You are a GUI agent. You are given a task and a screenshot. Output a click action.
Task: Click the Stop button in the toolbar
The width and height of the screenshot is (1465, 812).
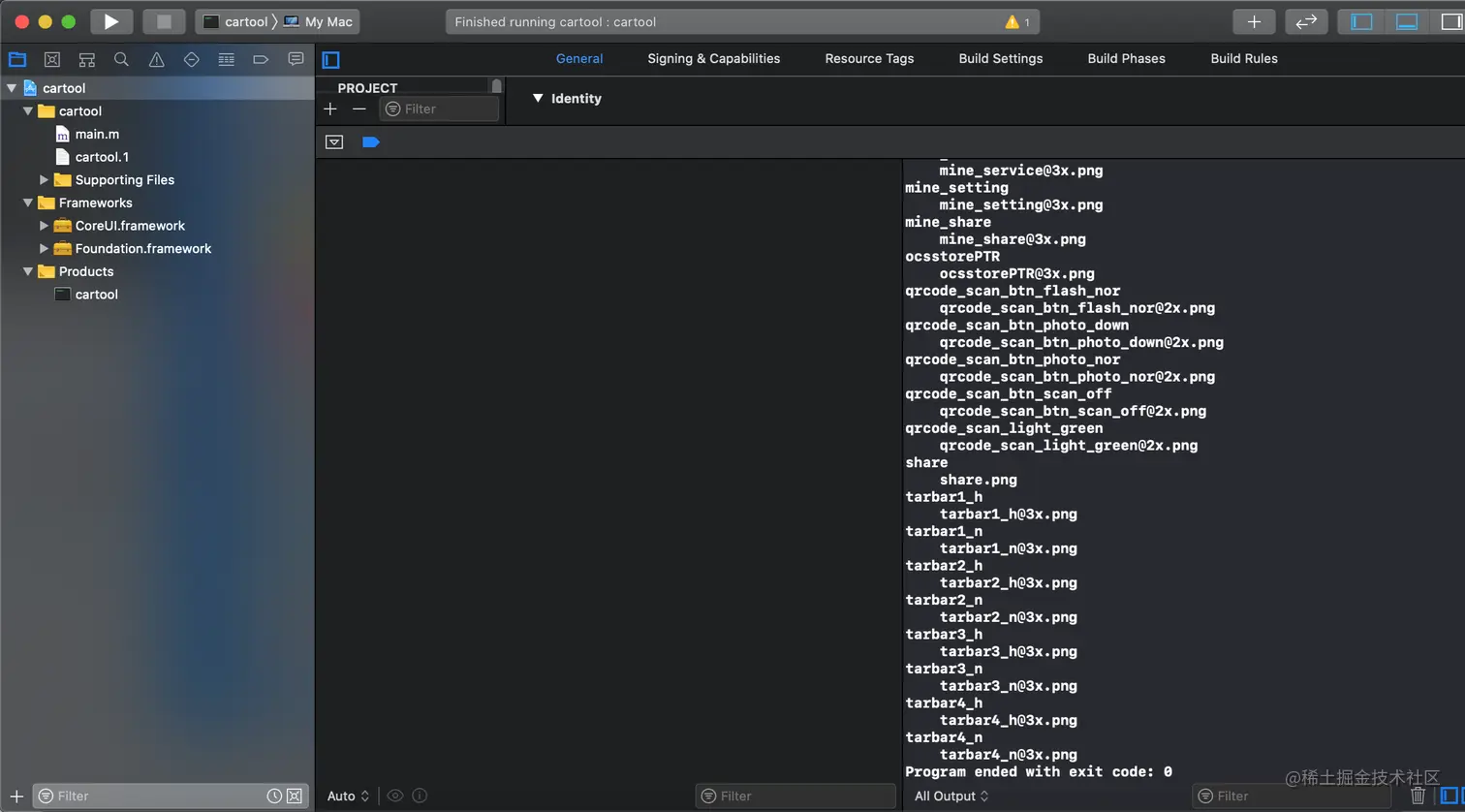pos(164,21)
